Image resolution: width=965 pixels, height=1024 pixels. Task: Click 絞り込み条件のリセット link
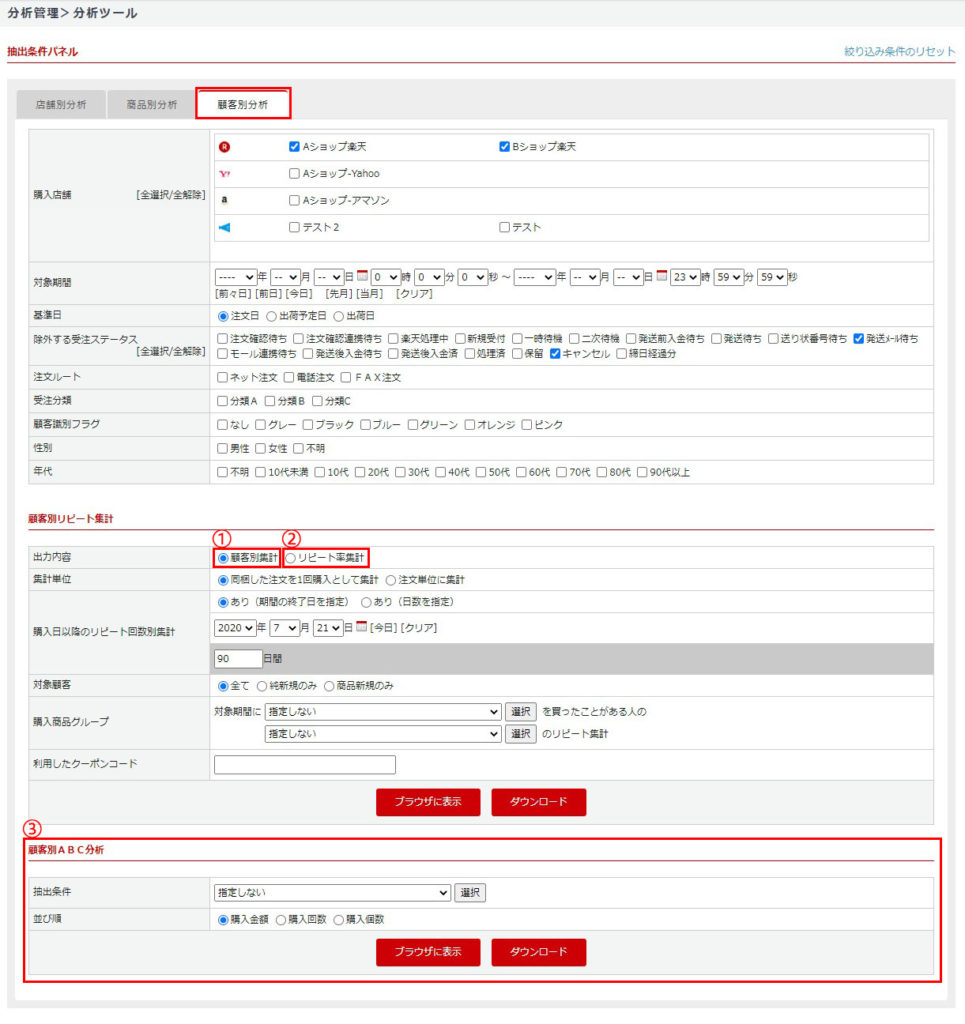click(899, 51)
